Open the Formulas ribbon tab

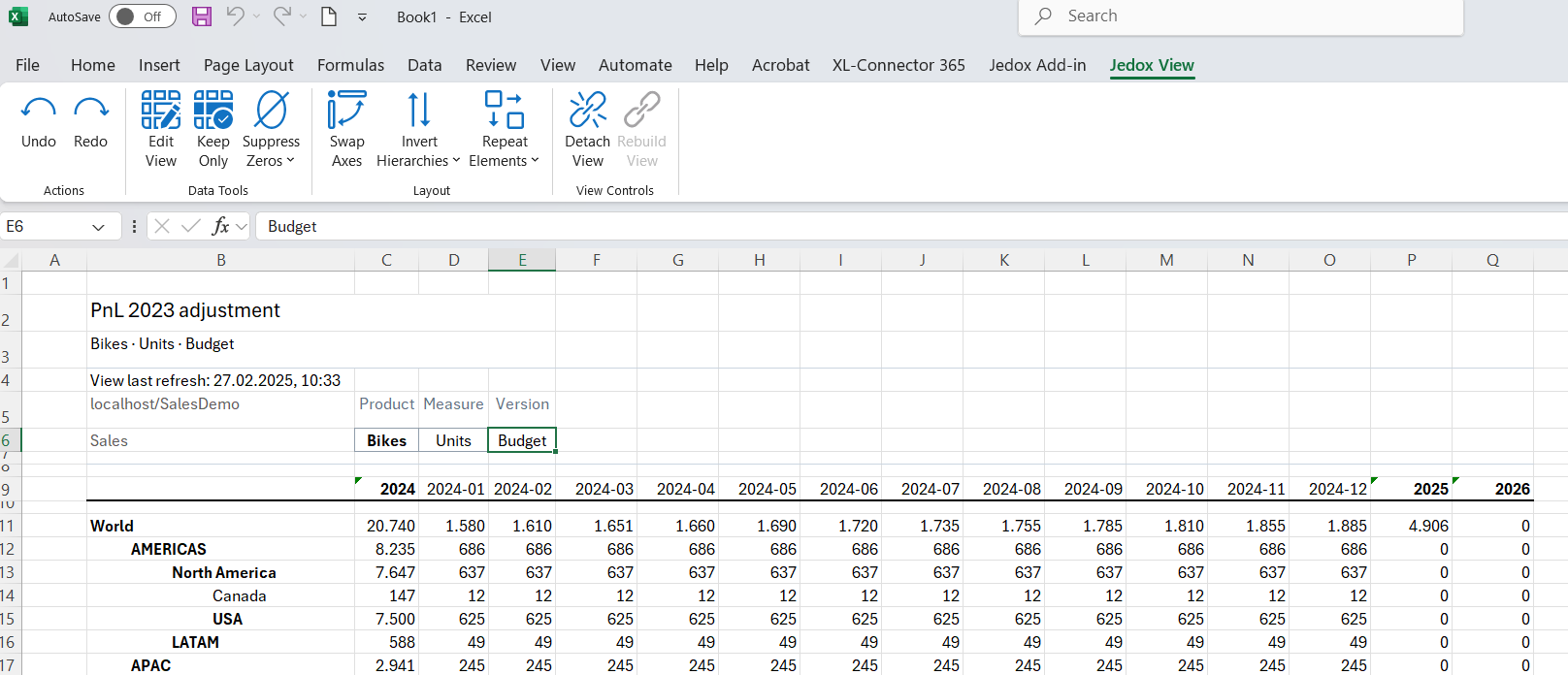tap(350, 65)
